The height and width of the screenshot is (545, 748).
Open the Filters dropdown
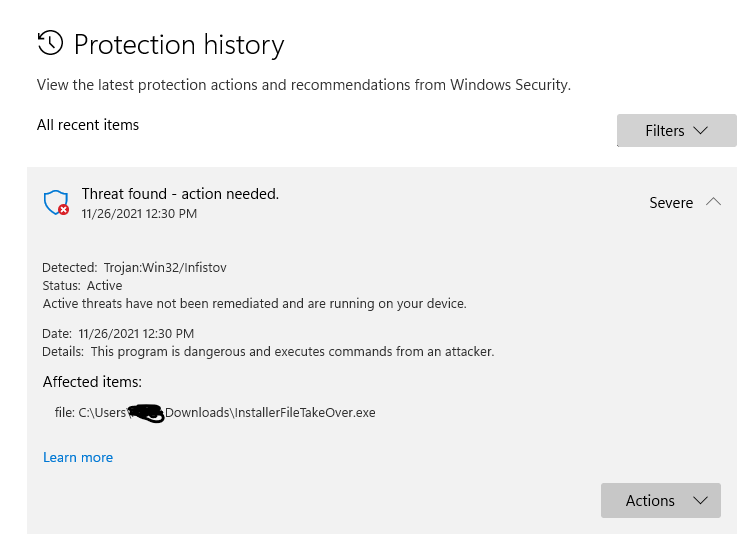[x=676, y=131]
